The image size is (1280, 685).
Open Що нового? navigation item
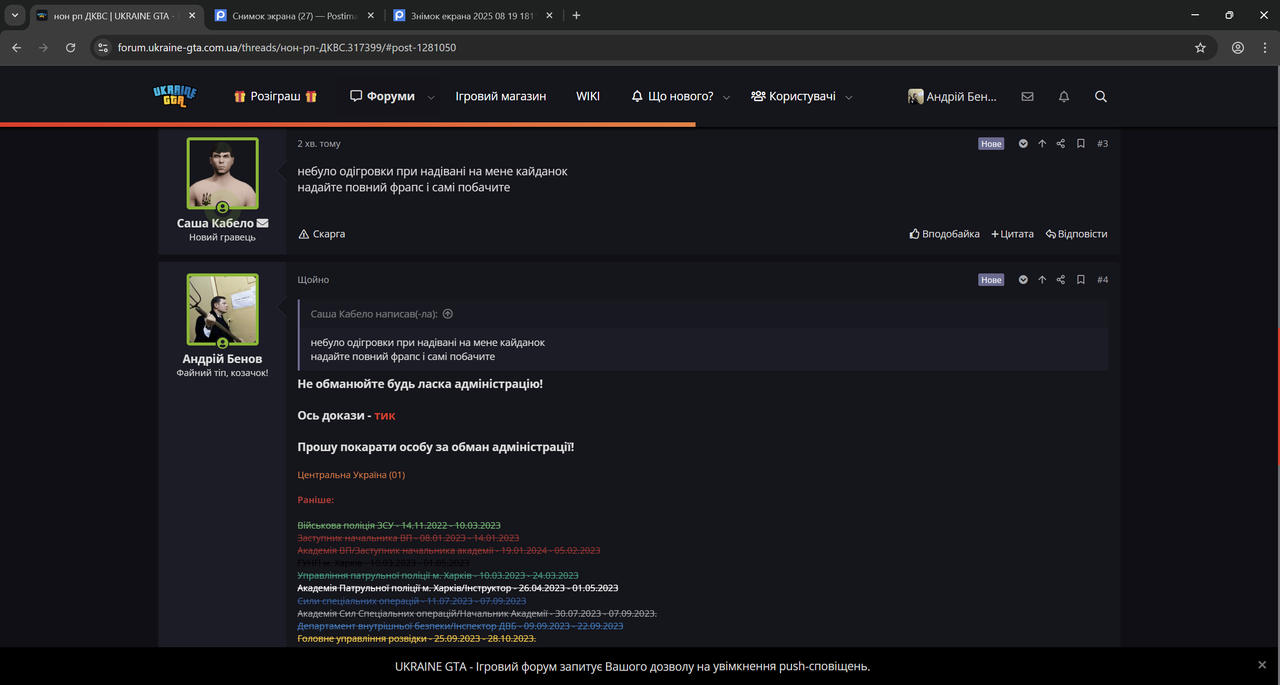click(x=673, y=96)
